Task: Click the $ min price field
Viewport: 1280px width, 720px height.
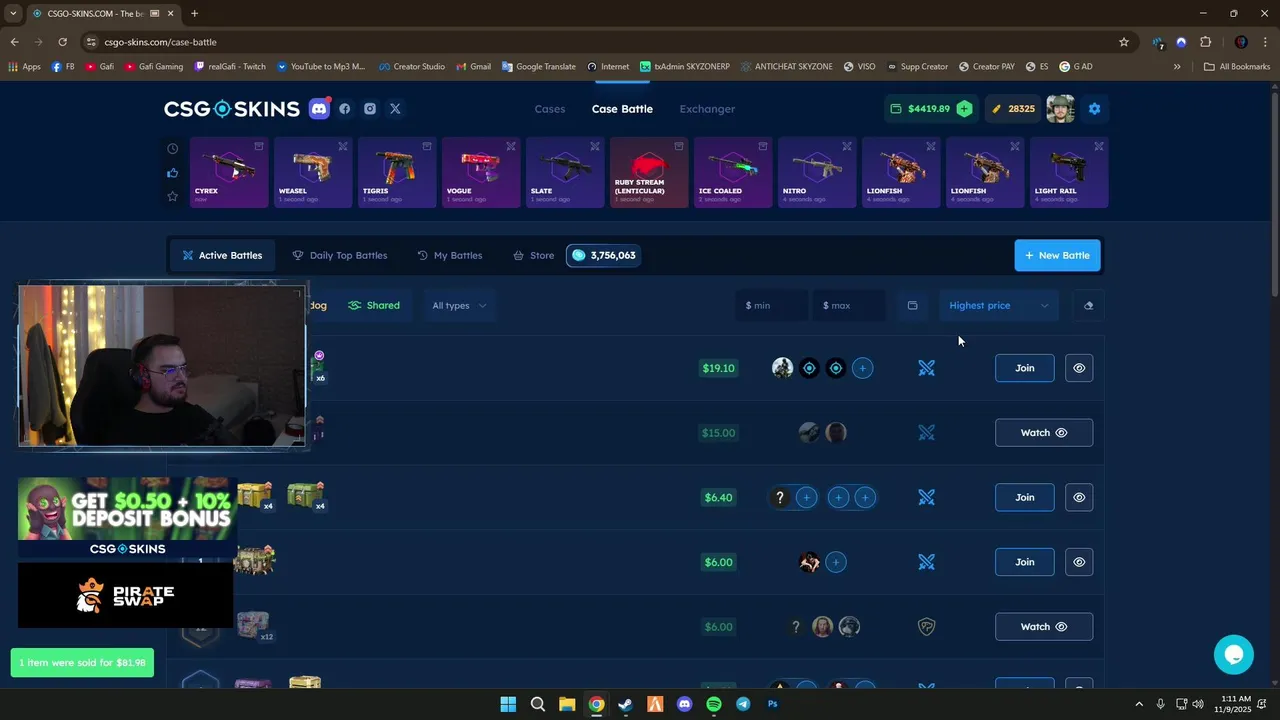Action: (x=771, y=306)
